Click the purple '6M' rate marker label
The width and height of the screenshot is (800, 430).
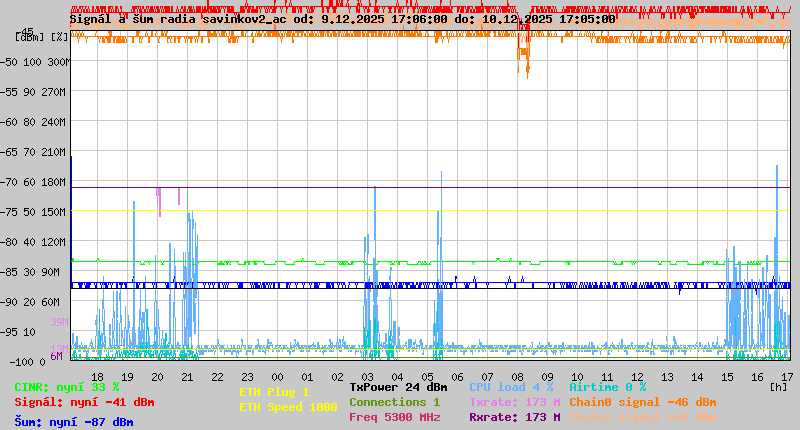pos(56,356)
